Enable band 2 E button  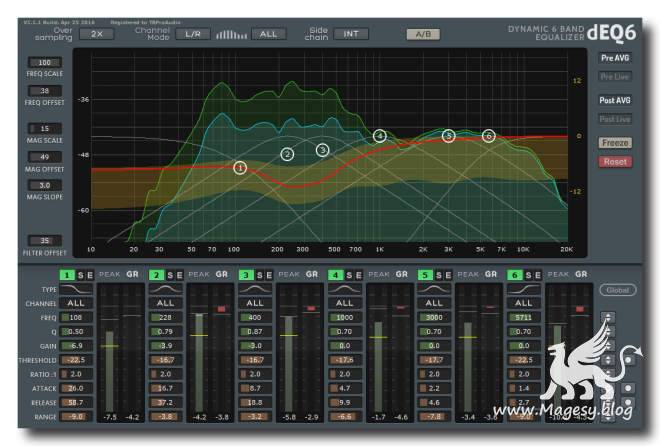[x=179, y=275]
